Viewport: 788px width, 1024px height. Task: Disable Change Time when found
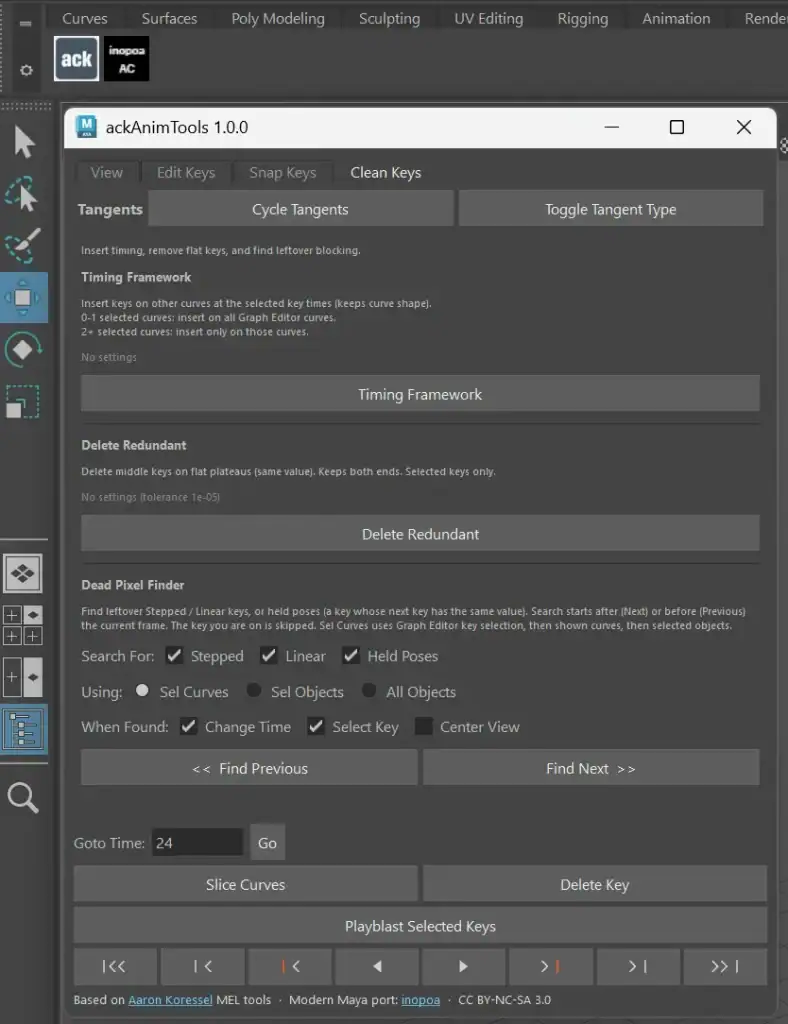point(189,726)
